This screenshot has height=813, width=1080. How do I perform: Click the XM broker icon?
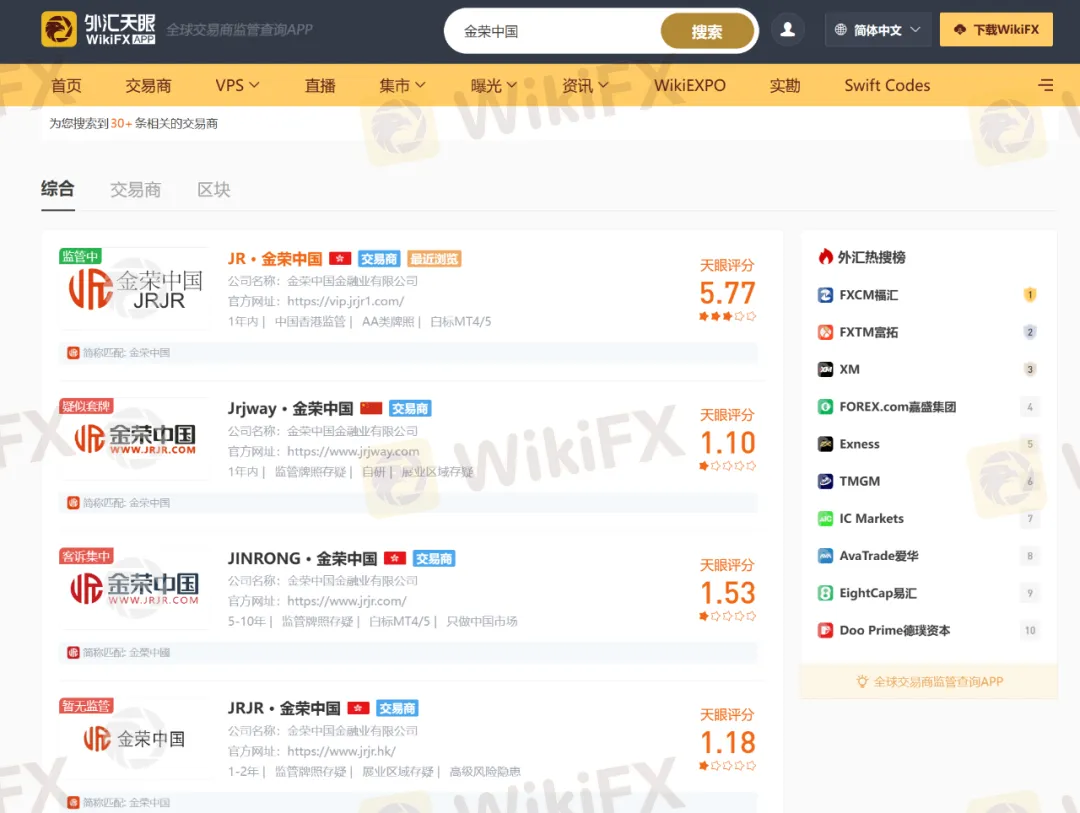click(825, 369)
